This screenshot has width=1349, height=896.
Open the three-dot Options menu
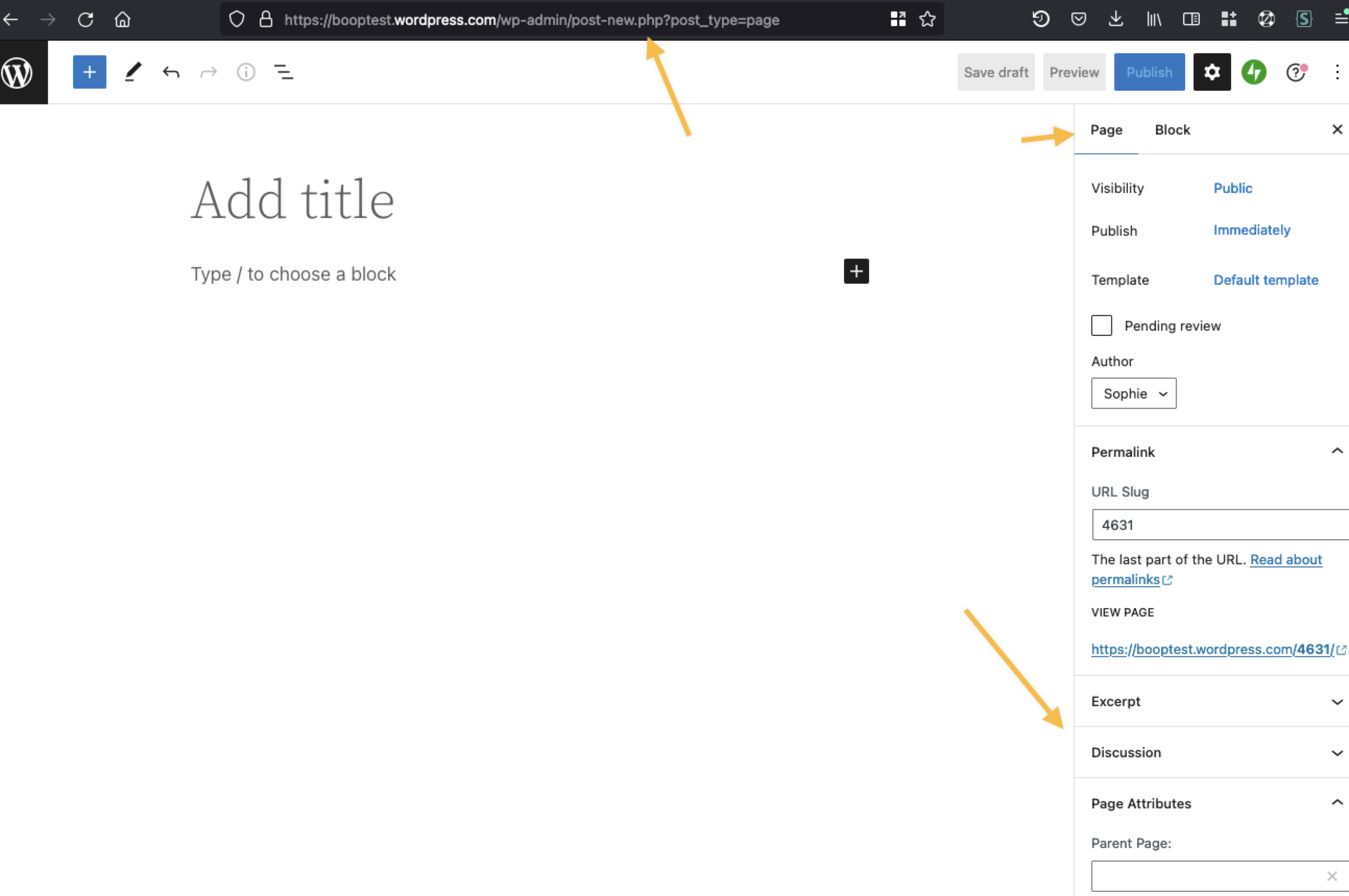click(1336, 72)
